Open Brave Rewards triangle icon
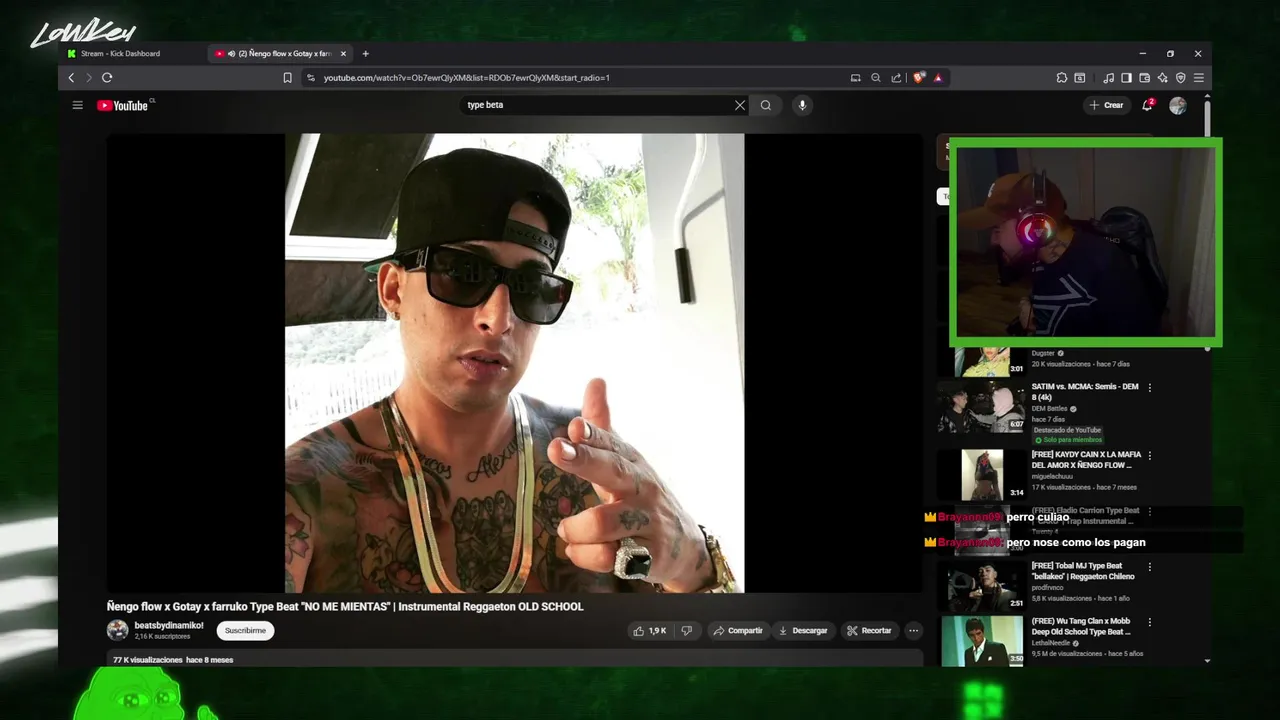Image resolution: width=1280 pixels, height=720 pixels. click(x=938, y=78)
